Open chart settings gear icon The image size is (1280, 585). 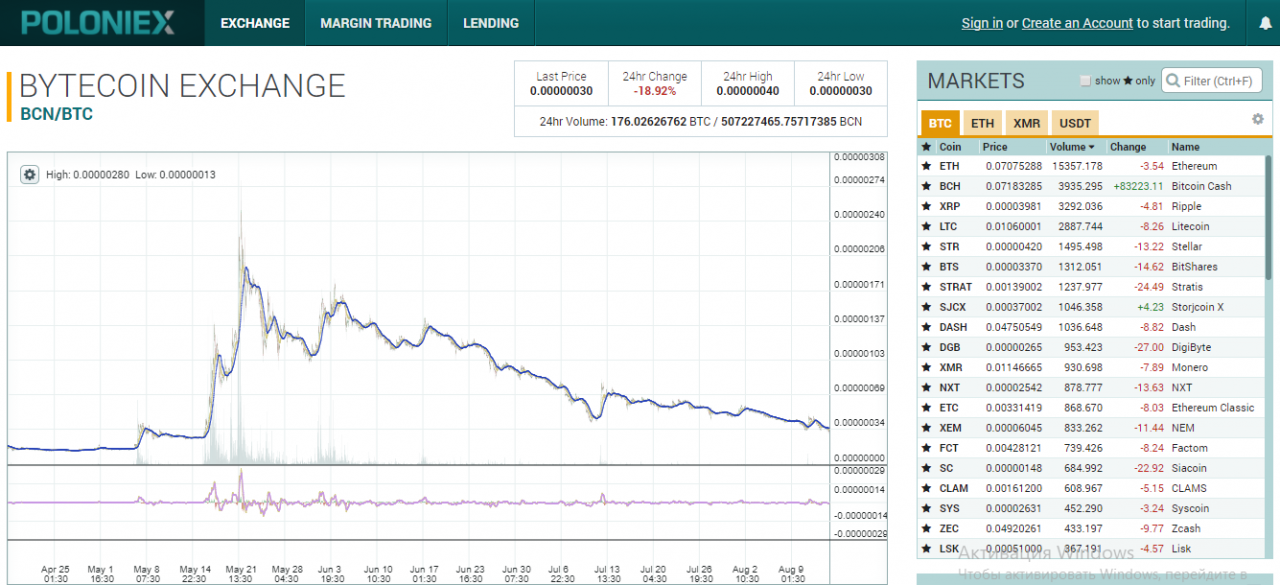coord(30,174)
